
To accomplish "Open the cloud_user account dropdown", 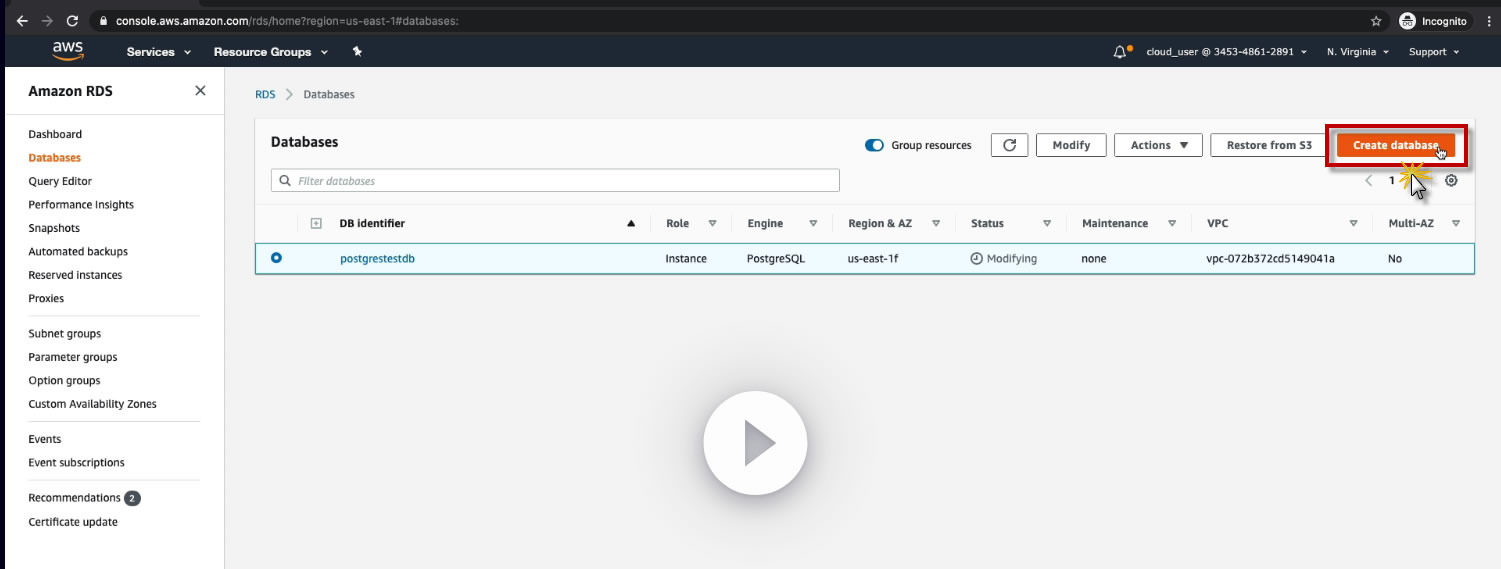I will (1226, 51).
